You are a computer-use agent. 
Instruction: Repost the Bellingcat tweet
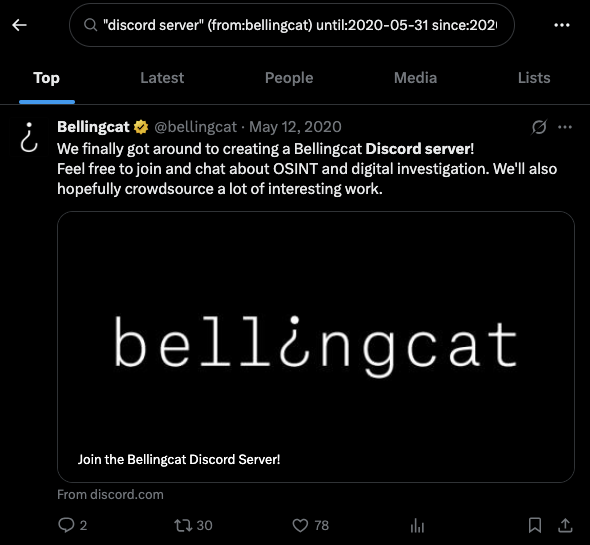[193, 525]
